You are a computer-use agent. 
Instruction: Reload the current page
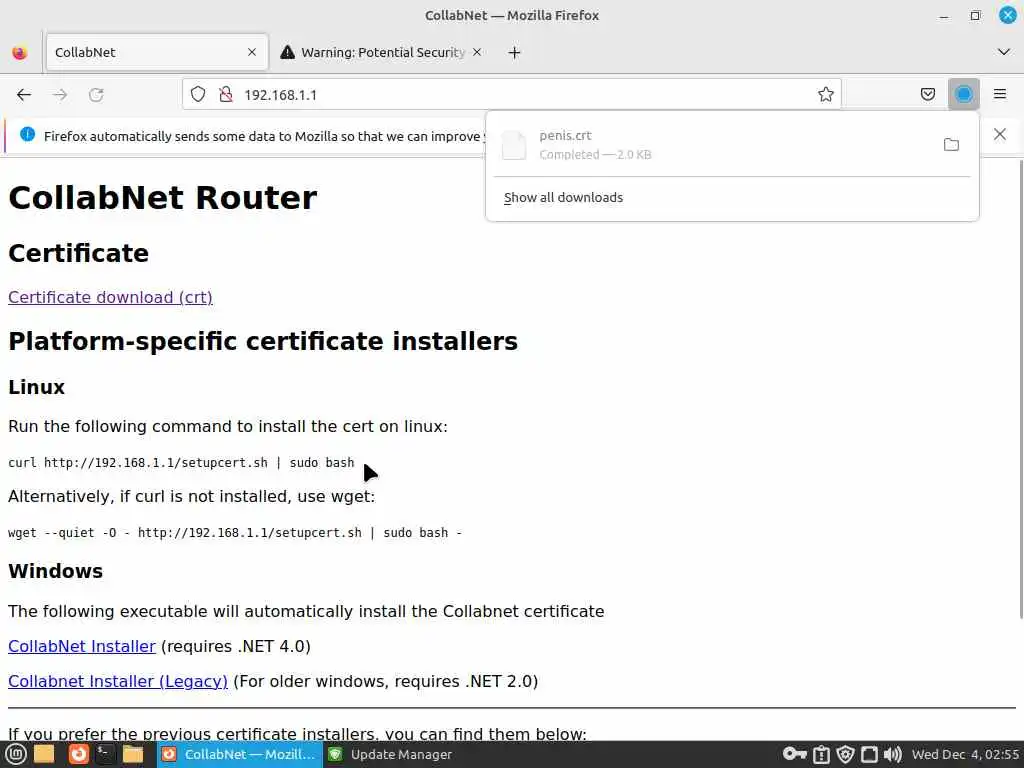[96, 95]
